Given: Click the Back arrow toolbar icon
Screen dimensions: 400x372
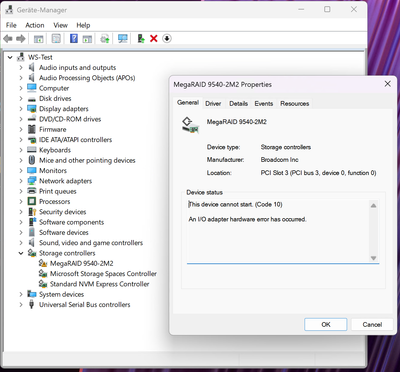Looking at the screenshot, I should (8, 39).
